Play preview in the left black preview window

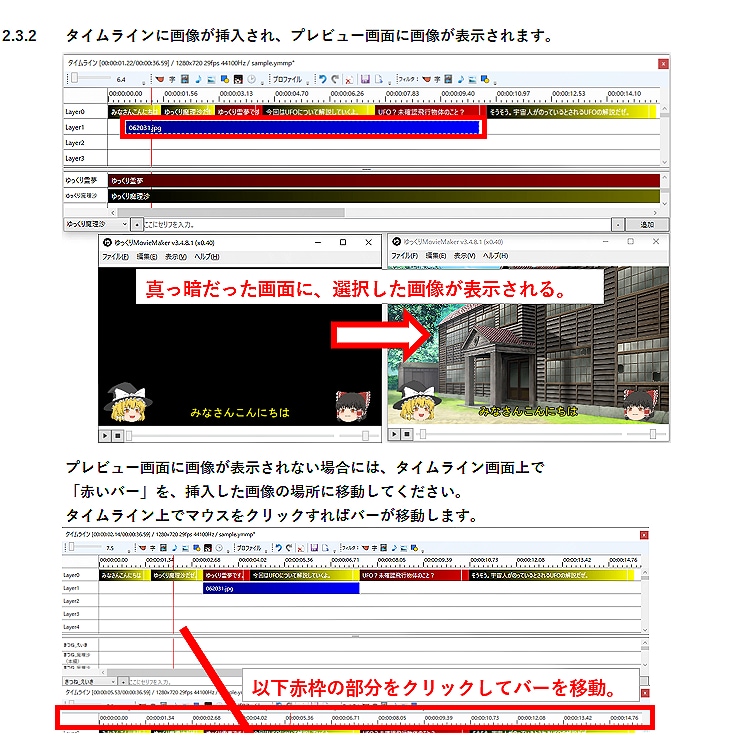pyautogui.click(x=105, y=436)
